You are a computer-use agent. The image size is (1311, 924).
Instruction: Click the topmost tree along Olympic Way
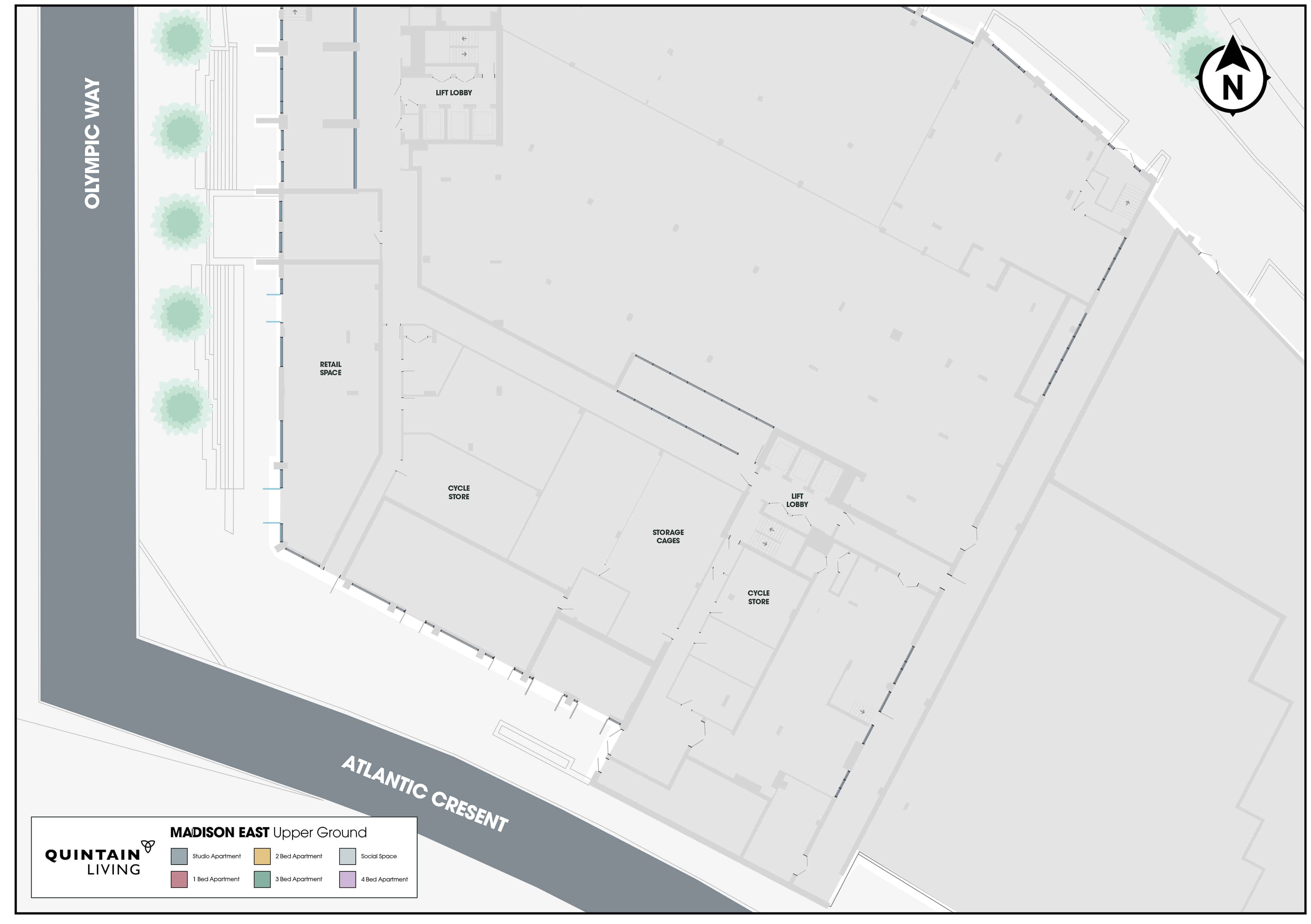point(182,38)
